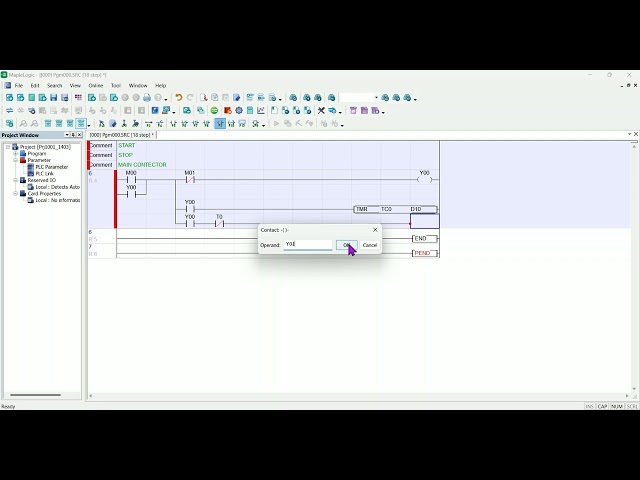Click the TMR timer instruction box
Viewport: 640px width, 480px height.
396,209
